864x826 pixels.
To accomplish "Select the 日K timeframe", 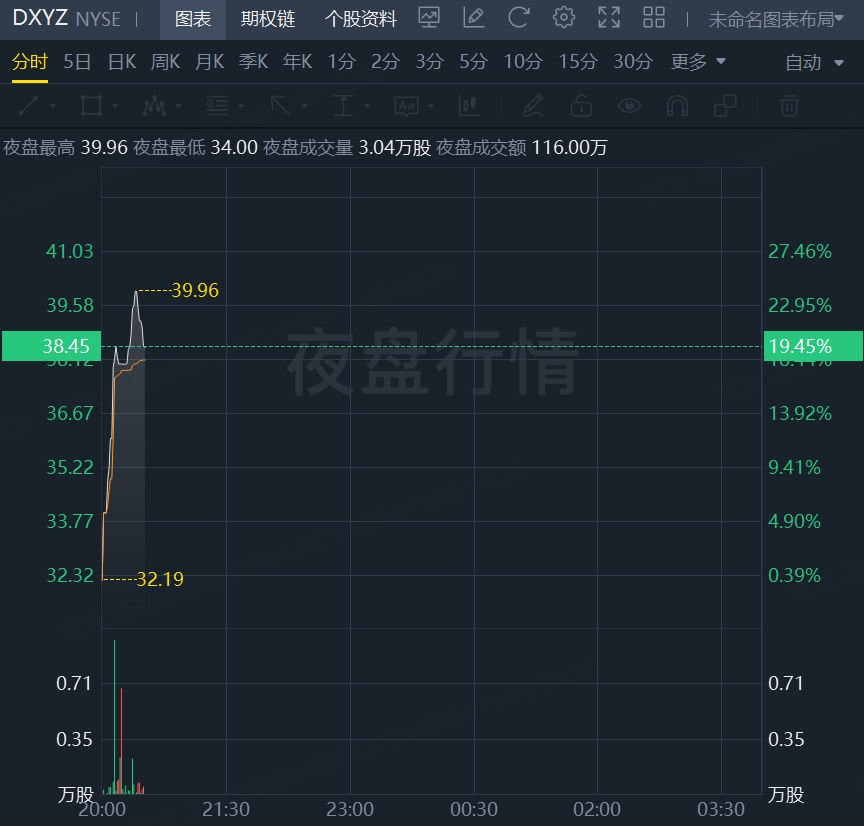I will click(x=122, y=61).
